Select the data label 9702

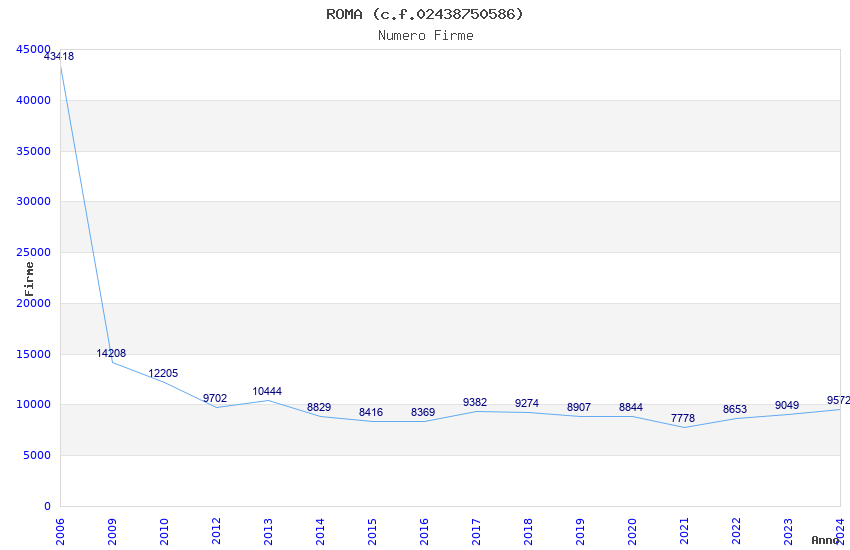(215, 398)
